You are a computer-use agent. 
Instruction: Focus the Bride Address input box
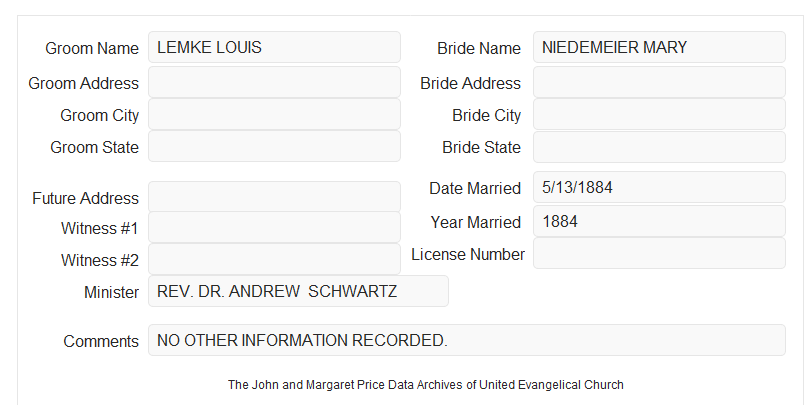pos(659,82)
